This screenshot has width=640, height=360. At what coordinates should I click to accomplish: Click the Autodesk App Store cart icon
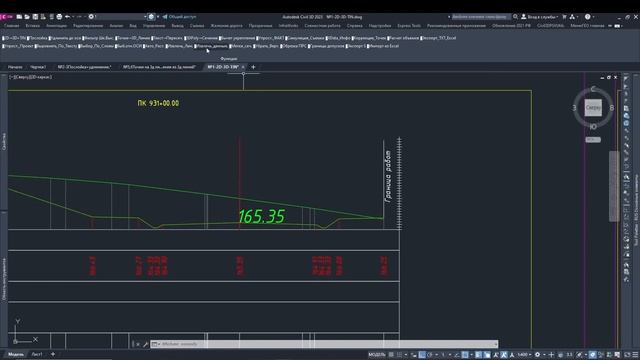pyautogui.click(x=564, y=17)
